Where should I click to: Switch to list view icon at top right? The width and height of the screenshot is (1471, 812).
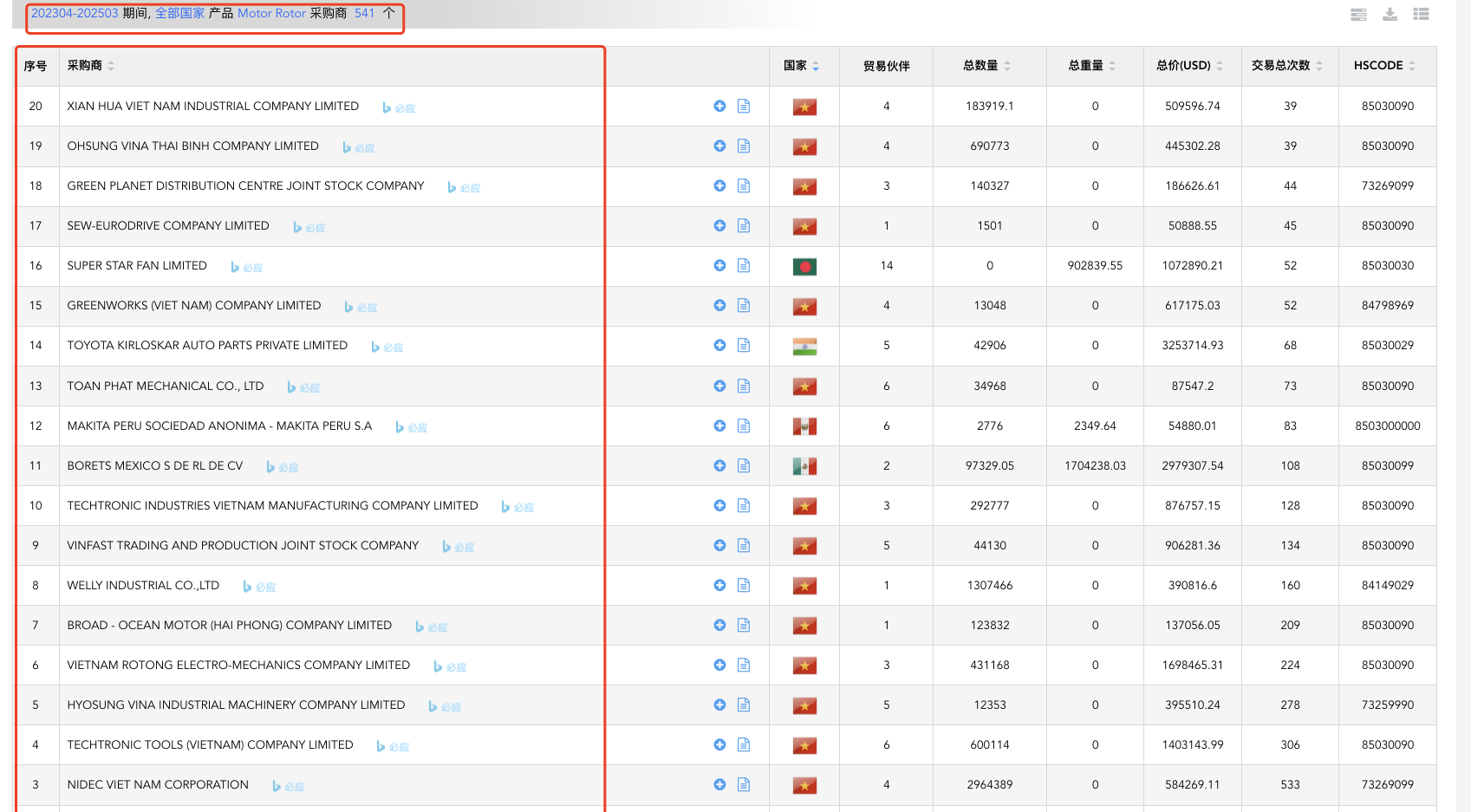(x=1421, y=14)
